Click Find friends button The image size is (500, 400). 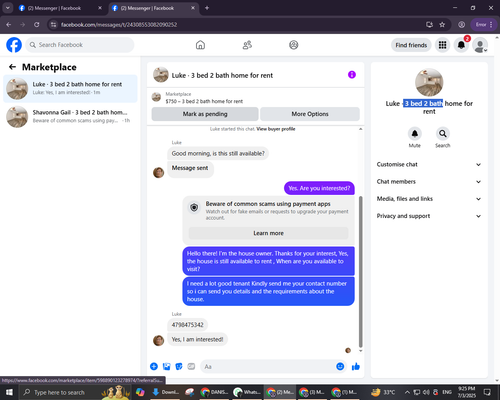(x=411, y=45)
